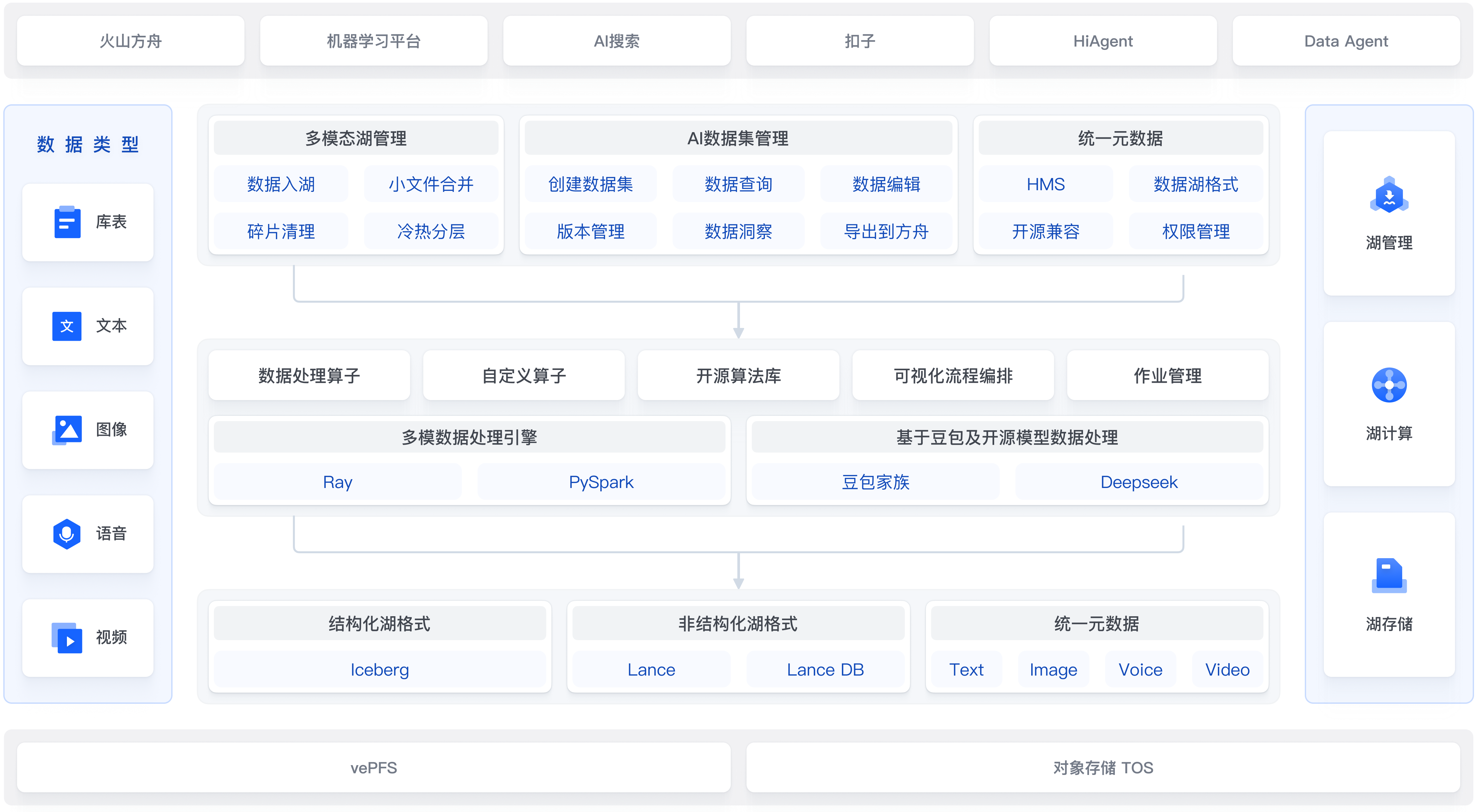This screenshot has height=812, width=1476.
Task: Click the 库表 table icon
Action: pos(67,222)
